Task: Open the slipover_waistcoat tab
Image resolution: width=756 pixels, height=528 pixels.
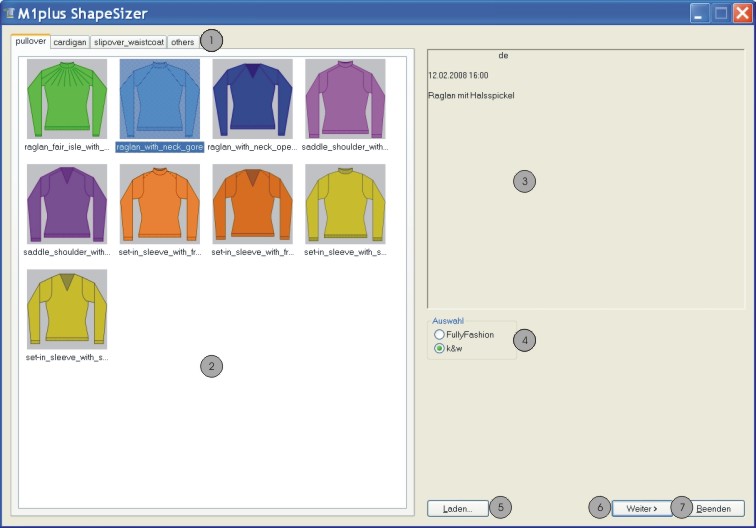Action: pyautogui.click(x=128, y=43)
